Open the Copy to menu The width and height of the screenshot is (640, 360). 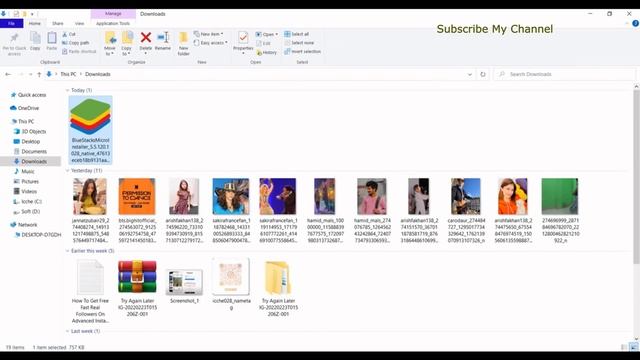tap(127, 43)
